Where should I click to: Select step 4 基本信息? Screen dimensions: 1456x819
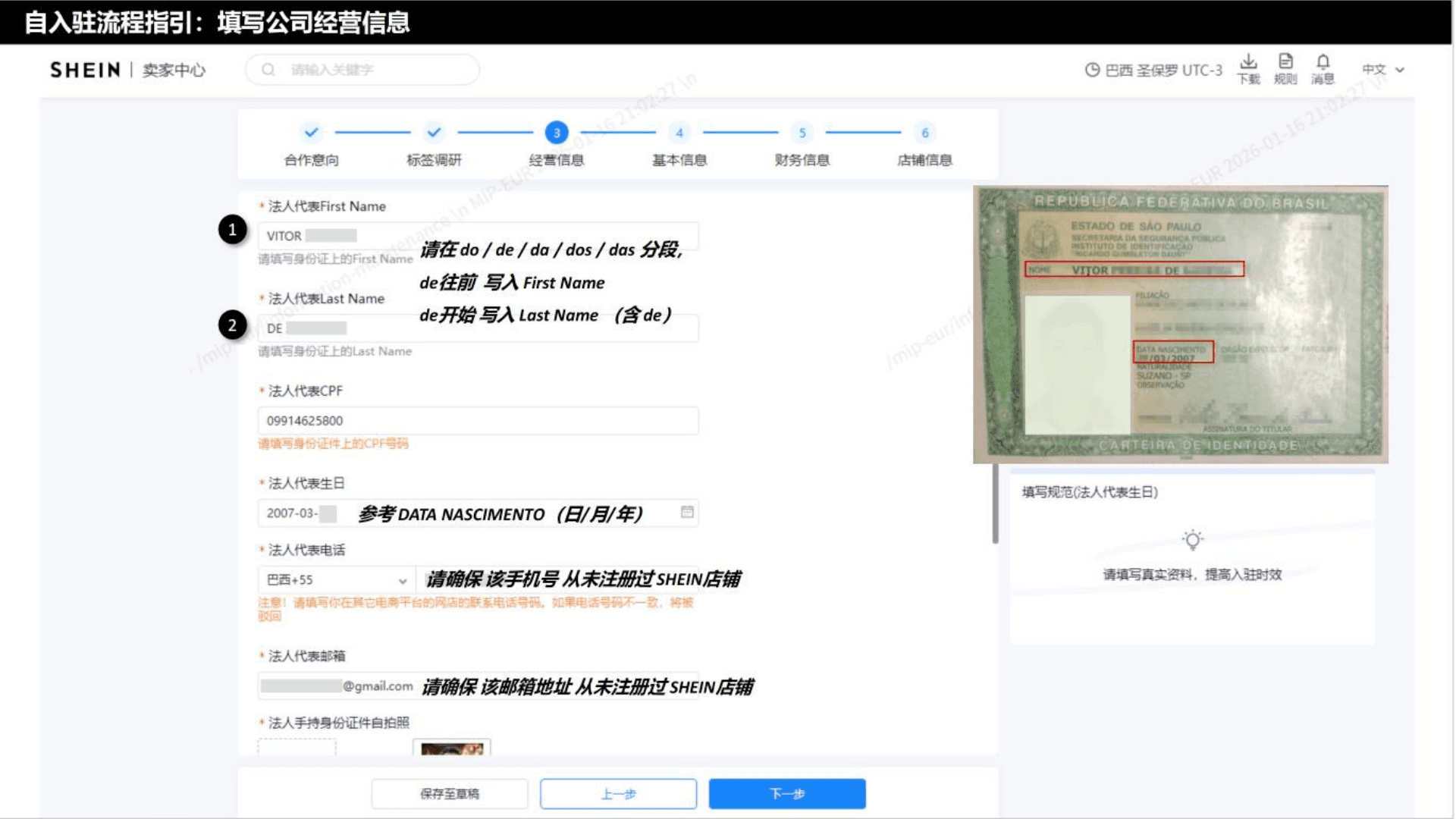point(679,144)
